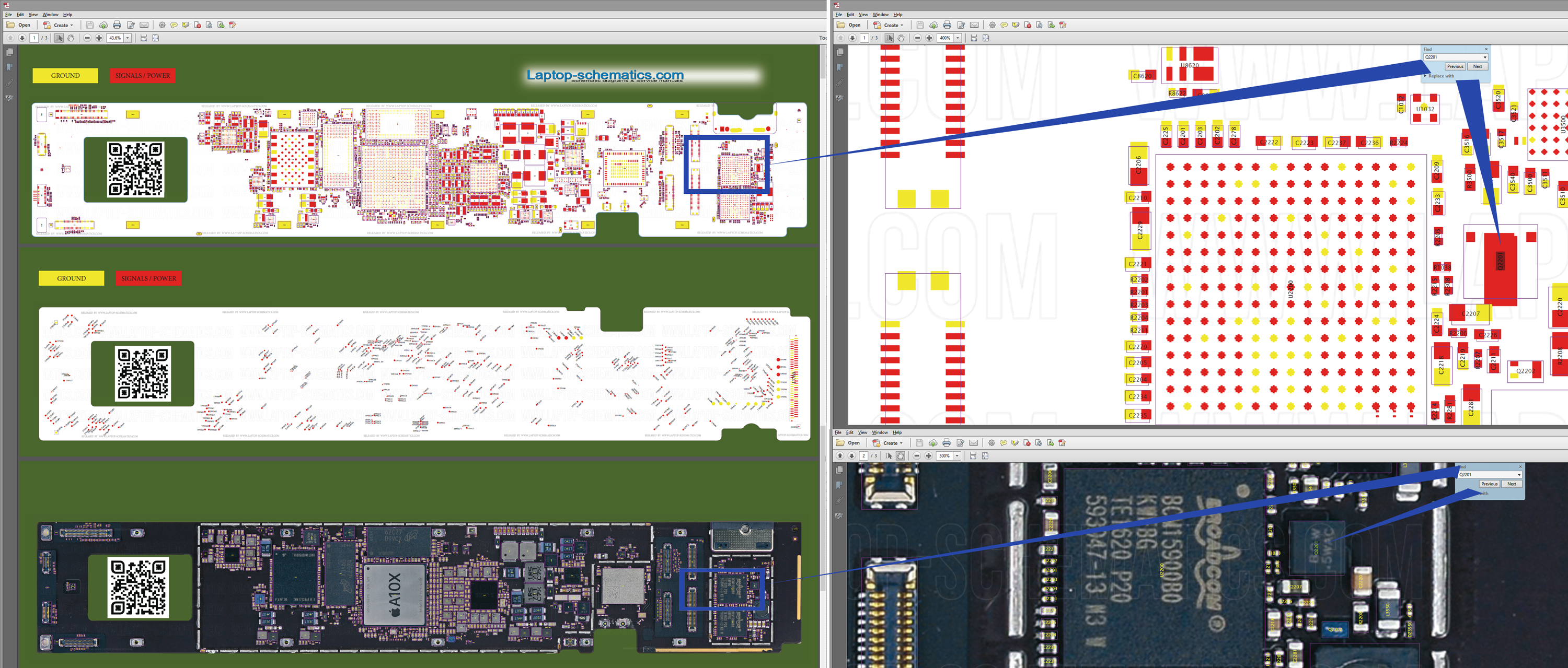This screenshot has height=668, width=1568.
Task: Open bookmarks panel in the top-right window
Action: [x=840, y=67]
